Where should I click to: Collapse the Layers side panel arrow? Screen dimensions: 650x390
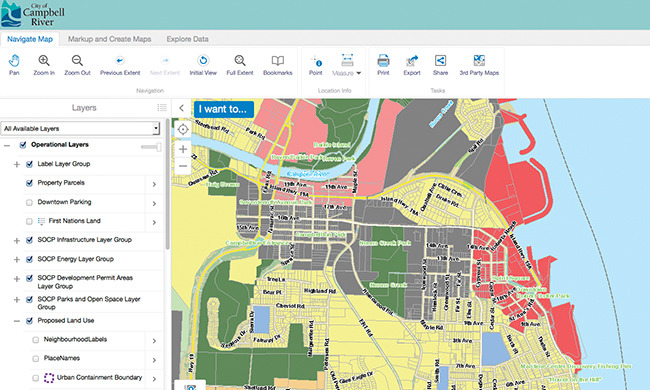click(181, 108)
